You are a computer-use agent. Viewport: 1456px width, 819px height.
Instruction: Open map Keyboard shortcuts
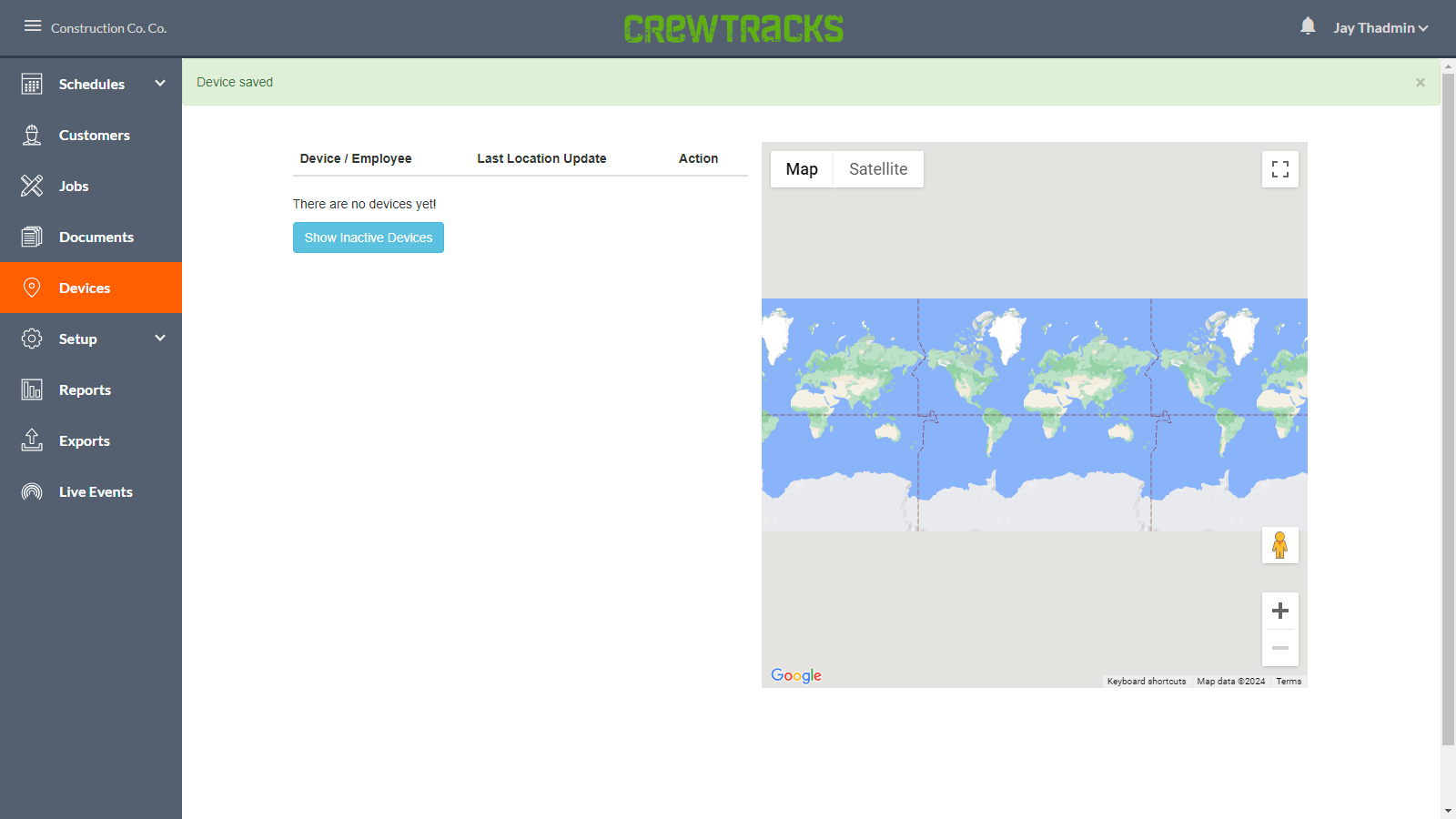pos(1147,681)
